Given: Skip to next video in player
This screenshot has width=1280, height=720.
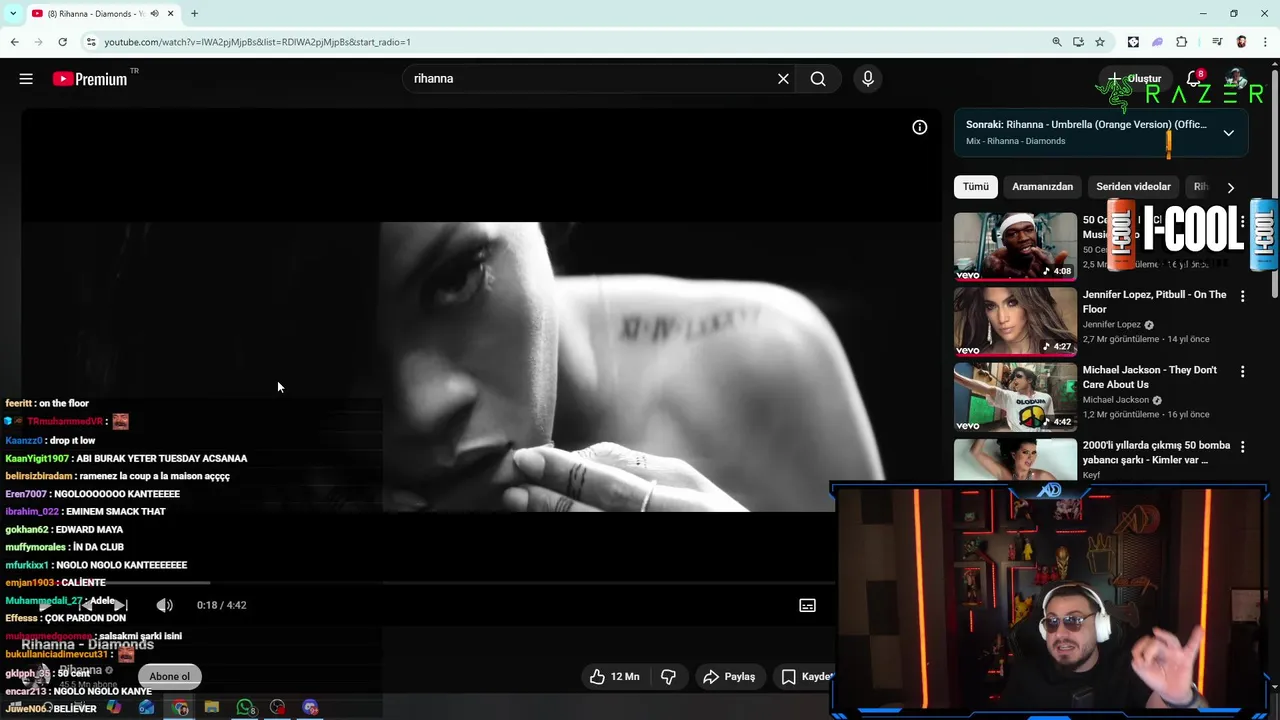Looking at the screenshot, I should (x=120, y=605).
